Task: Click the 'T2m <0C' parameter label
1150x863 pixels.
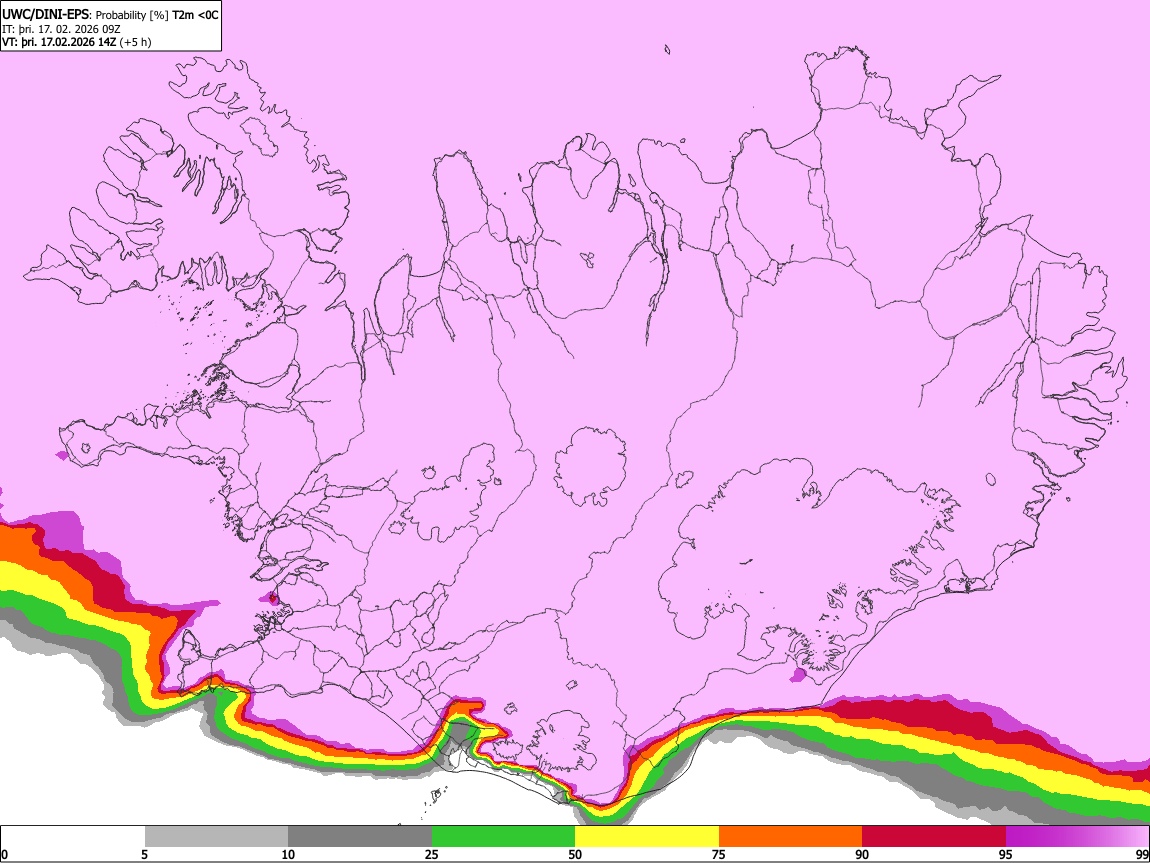Action: click(x=194, y=15)
